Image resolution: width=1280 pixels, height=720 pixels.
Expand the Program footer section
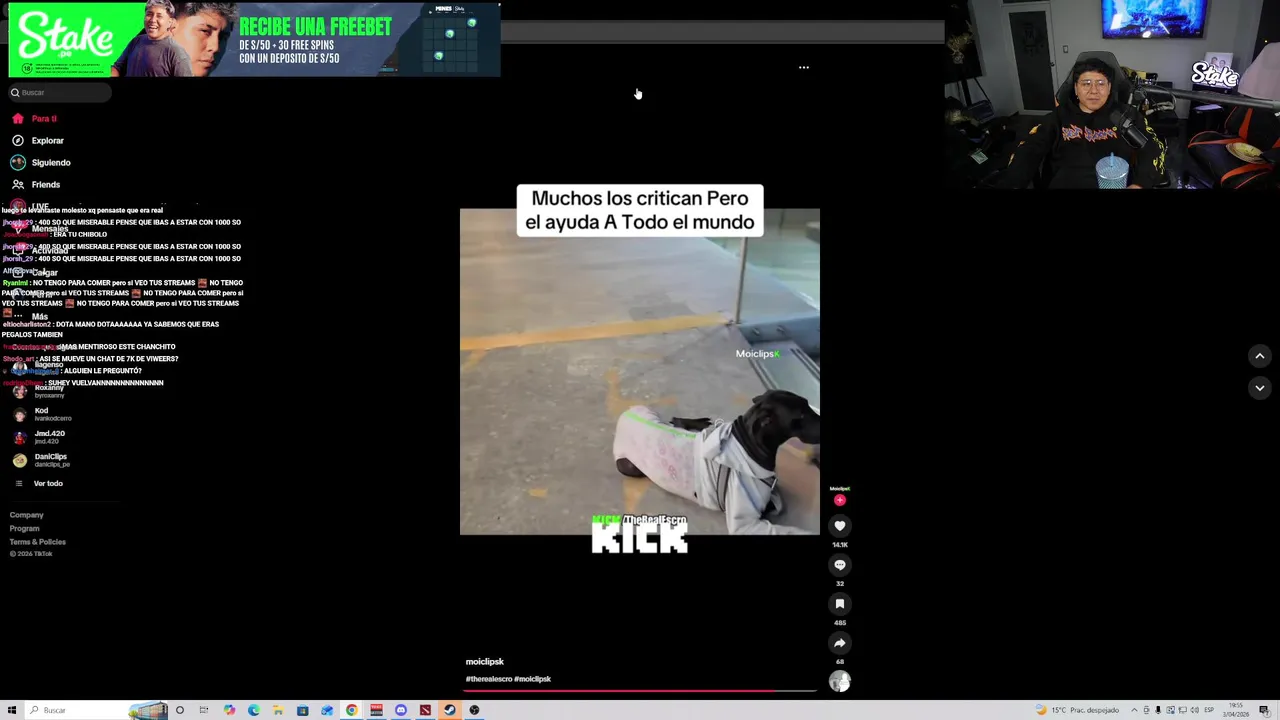25,528
